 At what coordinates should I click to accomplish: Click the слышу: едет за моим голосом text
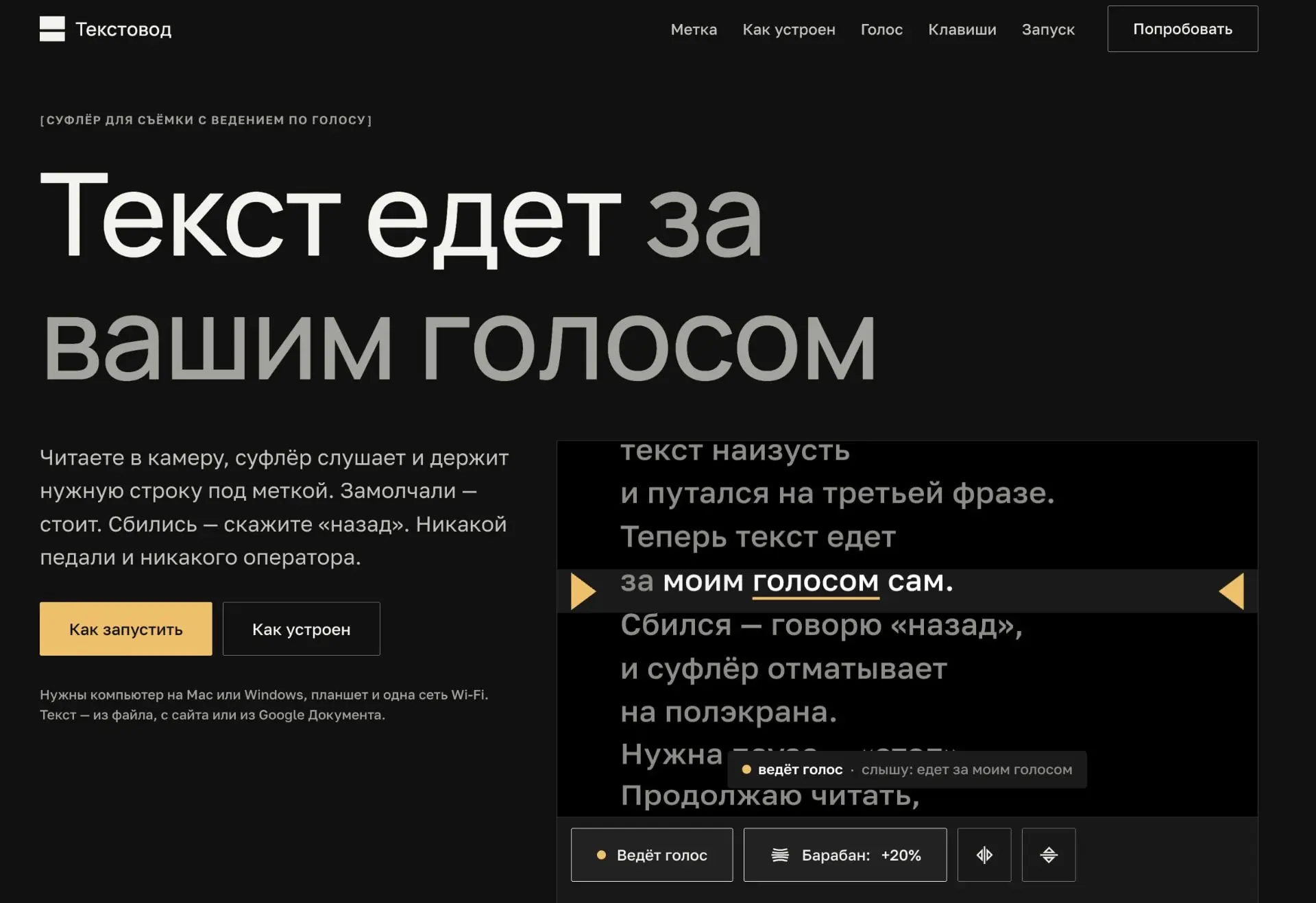tap(966, 769)
